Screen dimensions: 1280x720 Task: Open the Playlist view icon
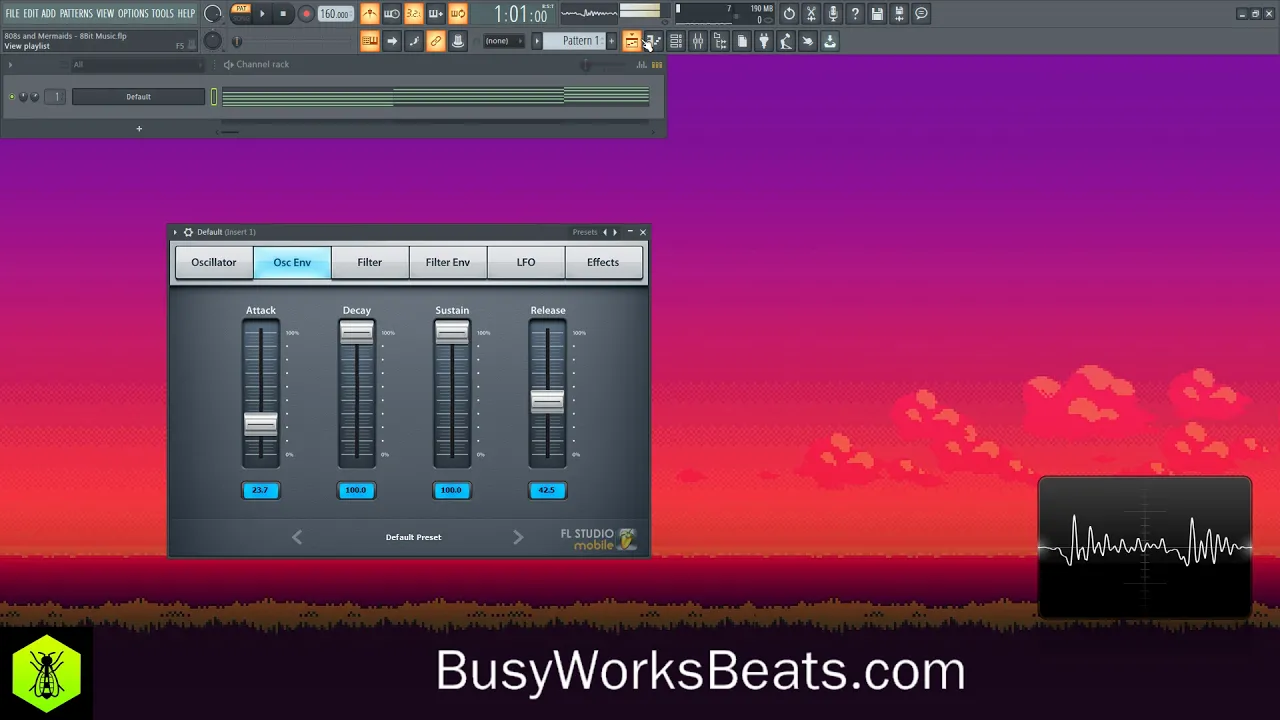(632, 41)
